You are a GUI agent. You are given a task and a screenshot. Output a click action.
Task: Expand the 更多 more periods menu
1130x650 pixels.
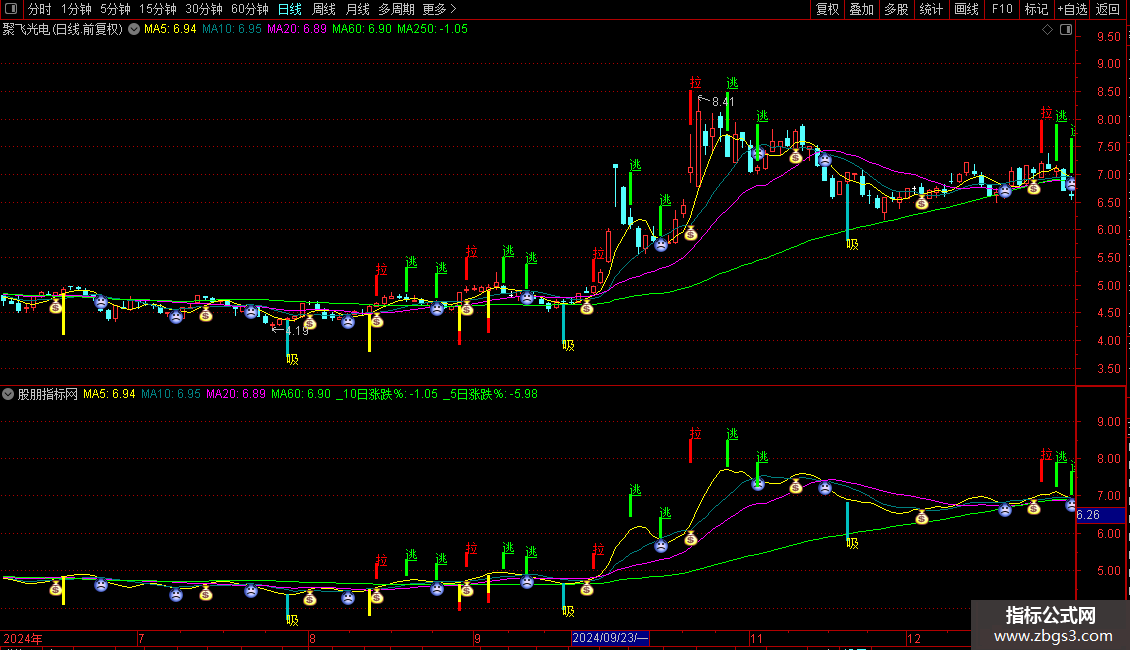point(440,9)
